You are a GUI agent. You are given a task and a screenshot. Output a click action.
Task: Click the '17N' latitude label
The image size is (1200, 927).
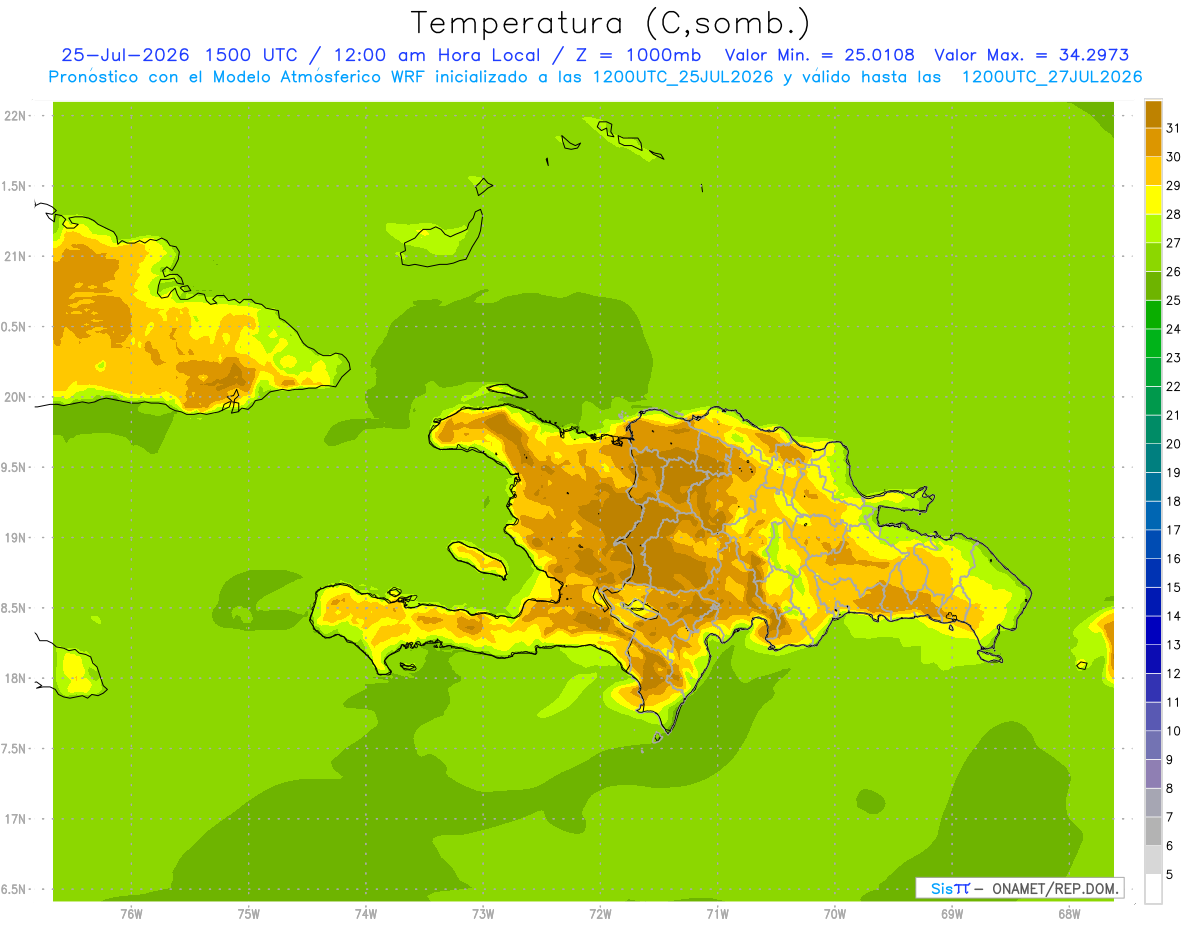click(x=16, y=820)
